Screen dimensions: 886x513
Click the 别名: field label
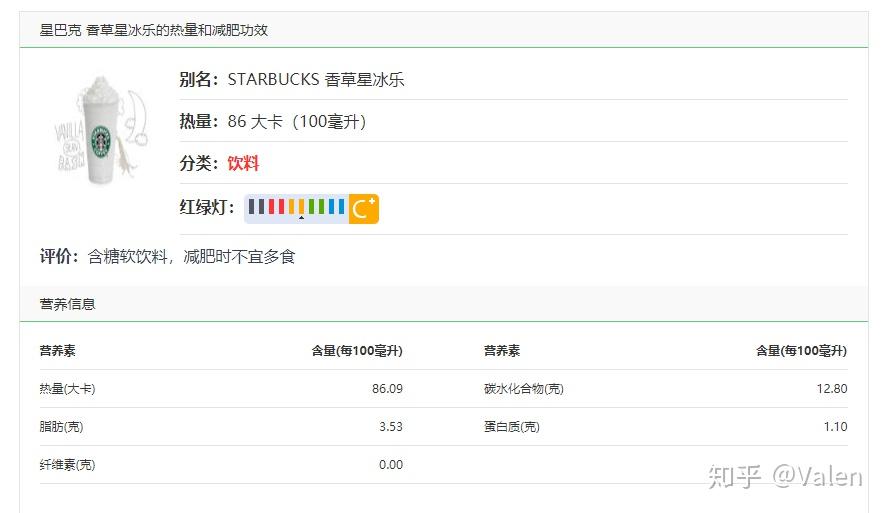coord(199,80)
